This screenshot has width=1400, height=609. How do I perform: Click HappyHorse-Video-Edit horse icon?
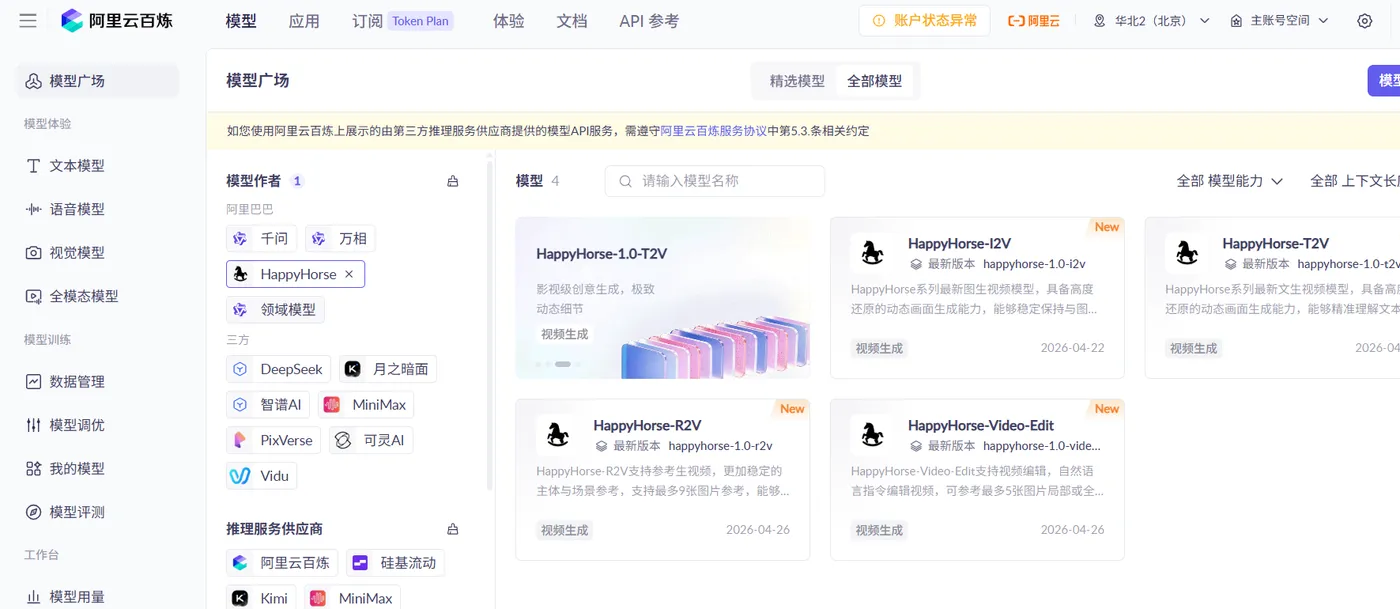pos(873,435)
